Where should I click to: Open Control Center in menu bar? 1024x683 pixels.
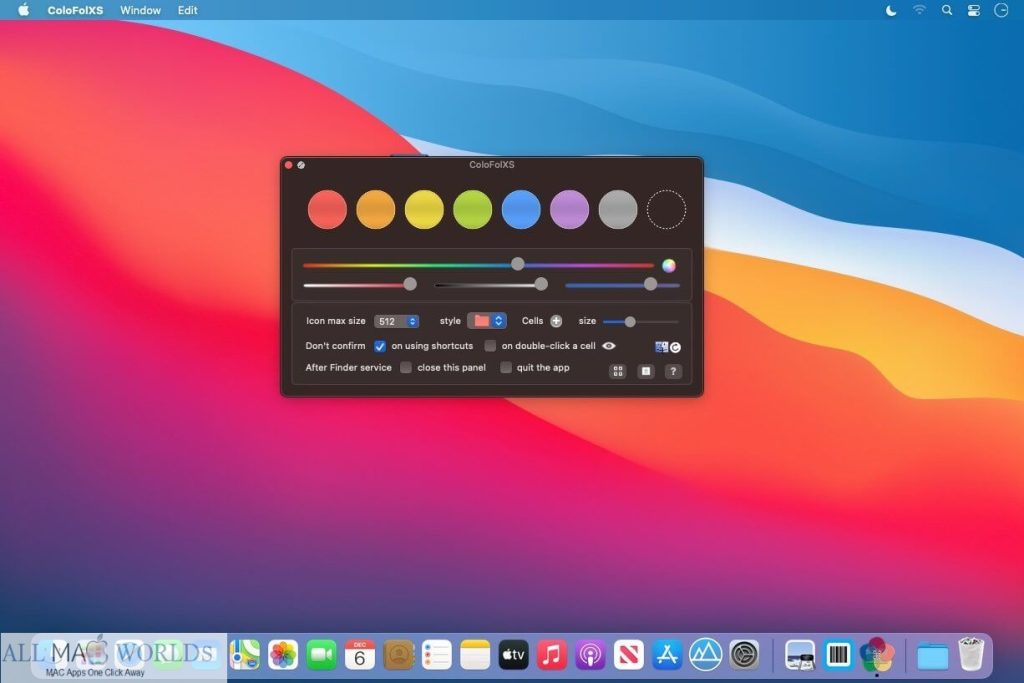[x=974, y=10]
